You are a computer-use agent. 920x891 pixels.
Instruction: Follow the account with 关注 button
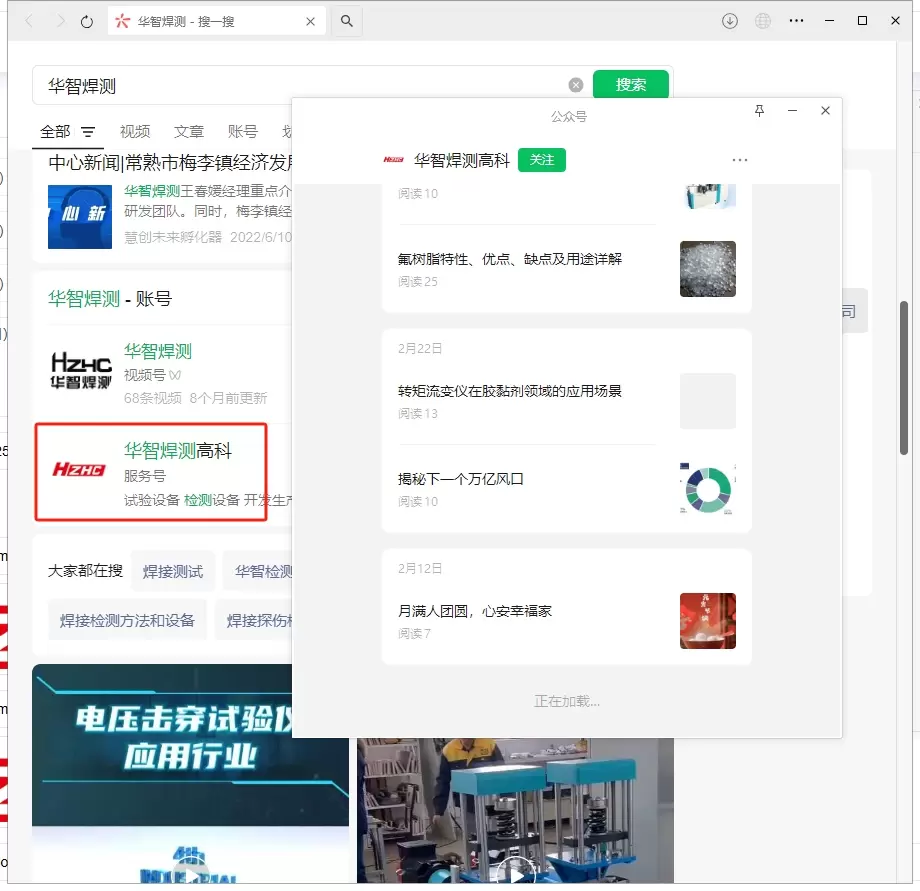[x=542, y=160]
